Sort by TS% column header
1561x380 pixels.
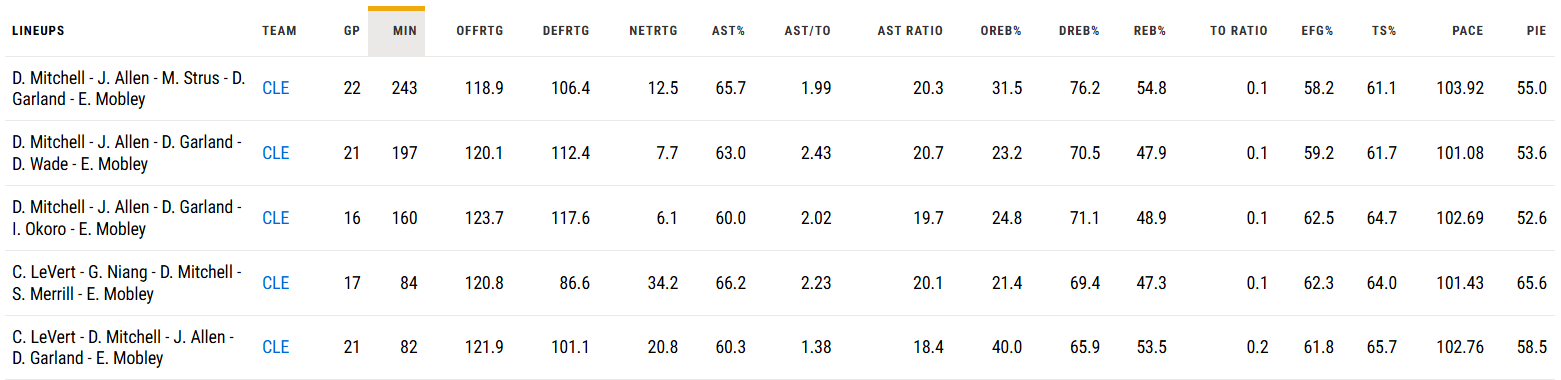(1384, 31)
